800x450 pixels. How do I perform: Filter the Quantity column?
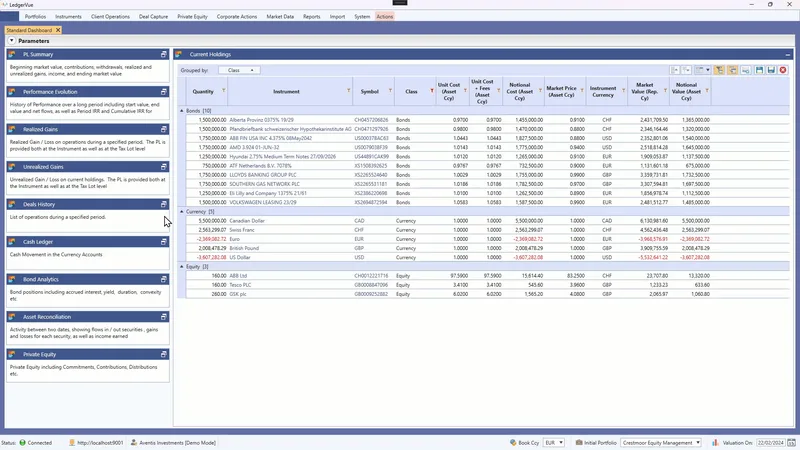pos(223,90)
